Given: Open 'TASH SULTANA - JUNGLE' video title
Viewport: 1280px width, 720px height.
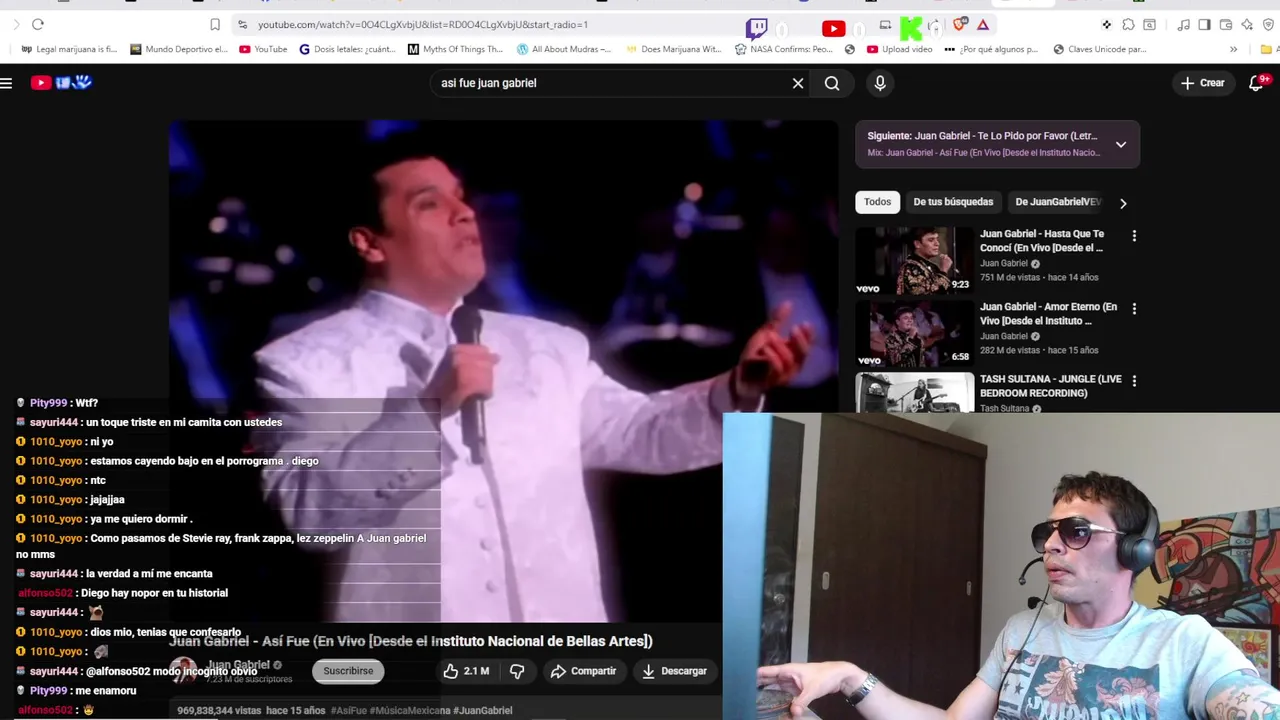Looking at the screenshot, I should (1050, 386).
